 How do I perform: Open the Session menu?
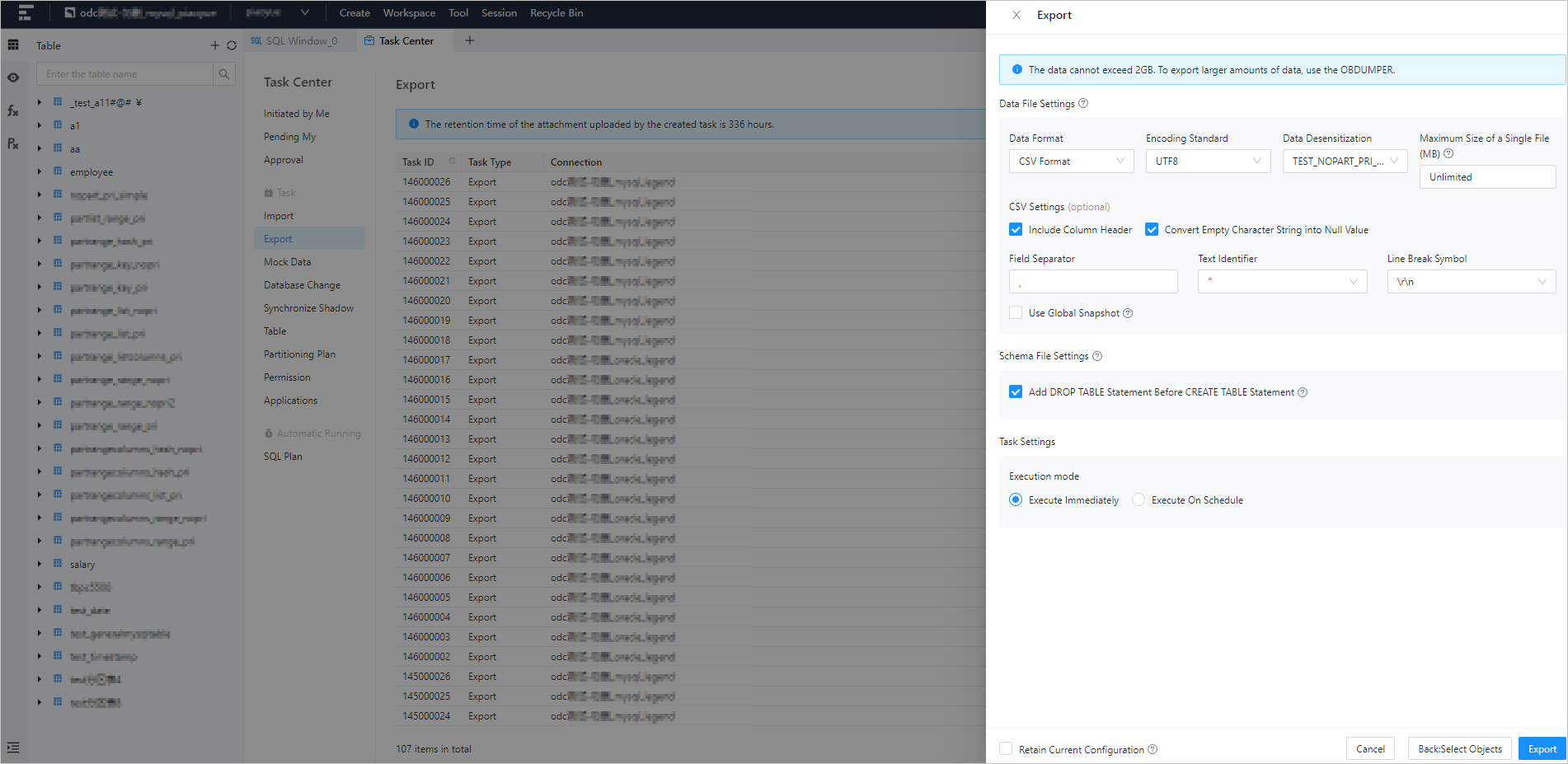pyautogui.click(x=499, y=13)
